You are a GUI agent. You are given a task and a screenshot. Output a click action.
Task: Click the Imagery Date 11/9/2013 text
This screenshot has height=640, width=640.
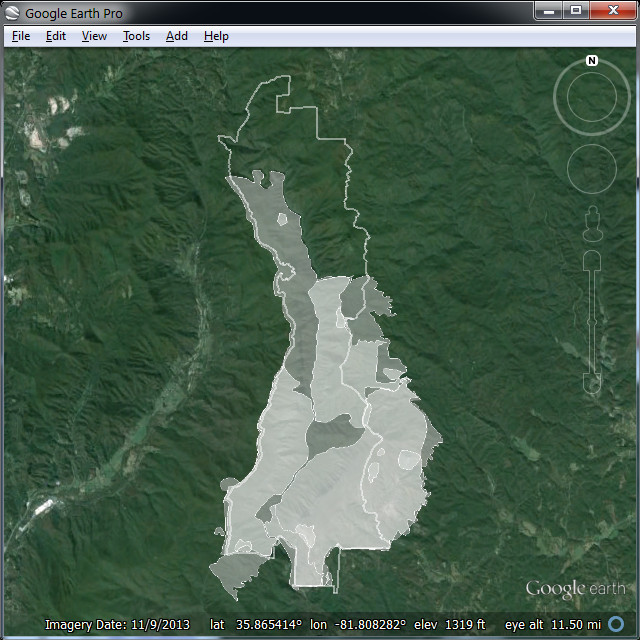pyautogui.click(x=117, y=624)
